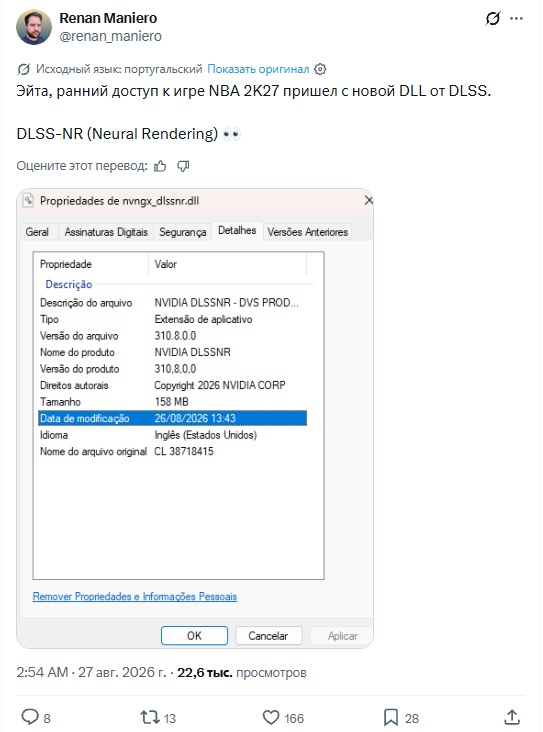
Task: Share the tweet via upload icon
Action: (x=512, y=717)
